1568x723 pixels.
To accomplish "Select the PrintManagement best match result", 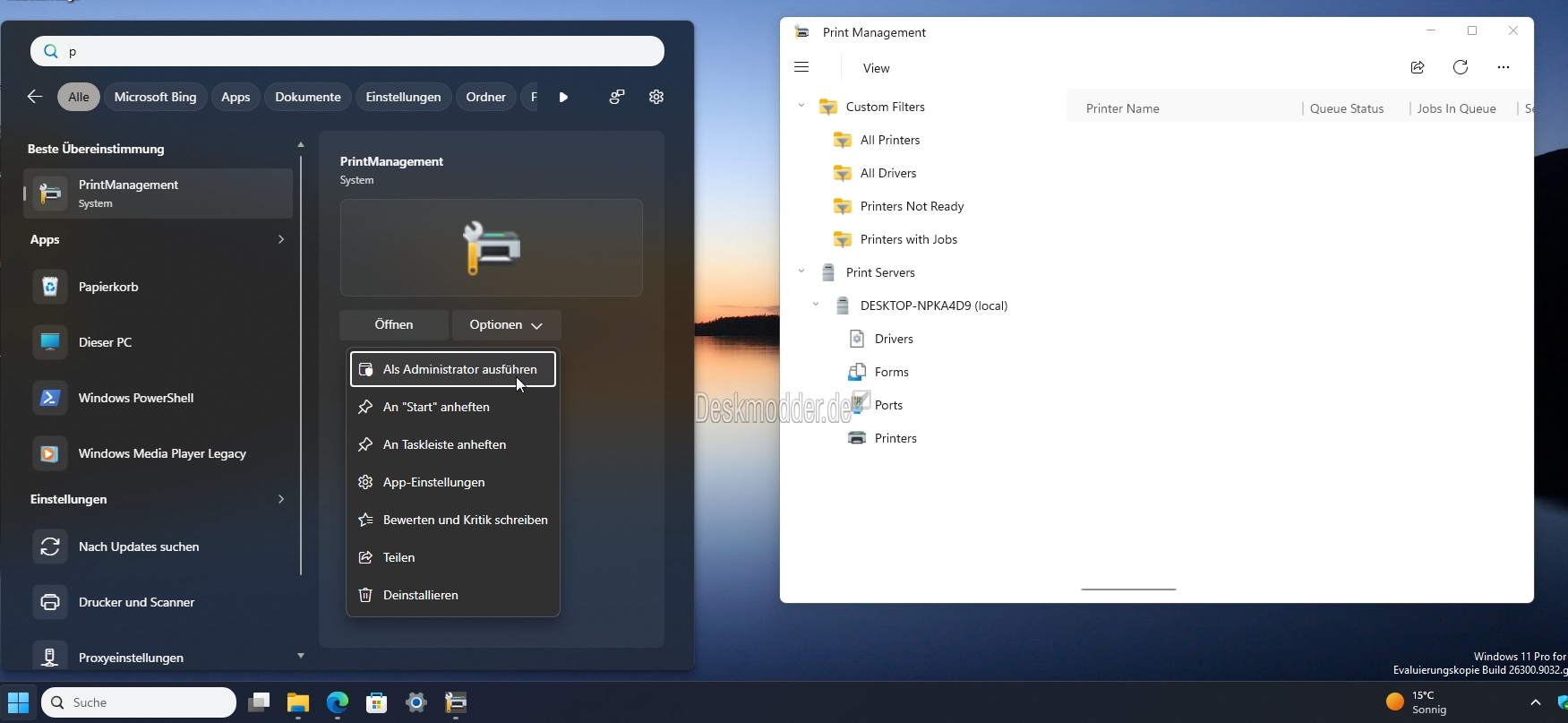I will (159, 194).
